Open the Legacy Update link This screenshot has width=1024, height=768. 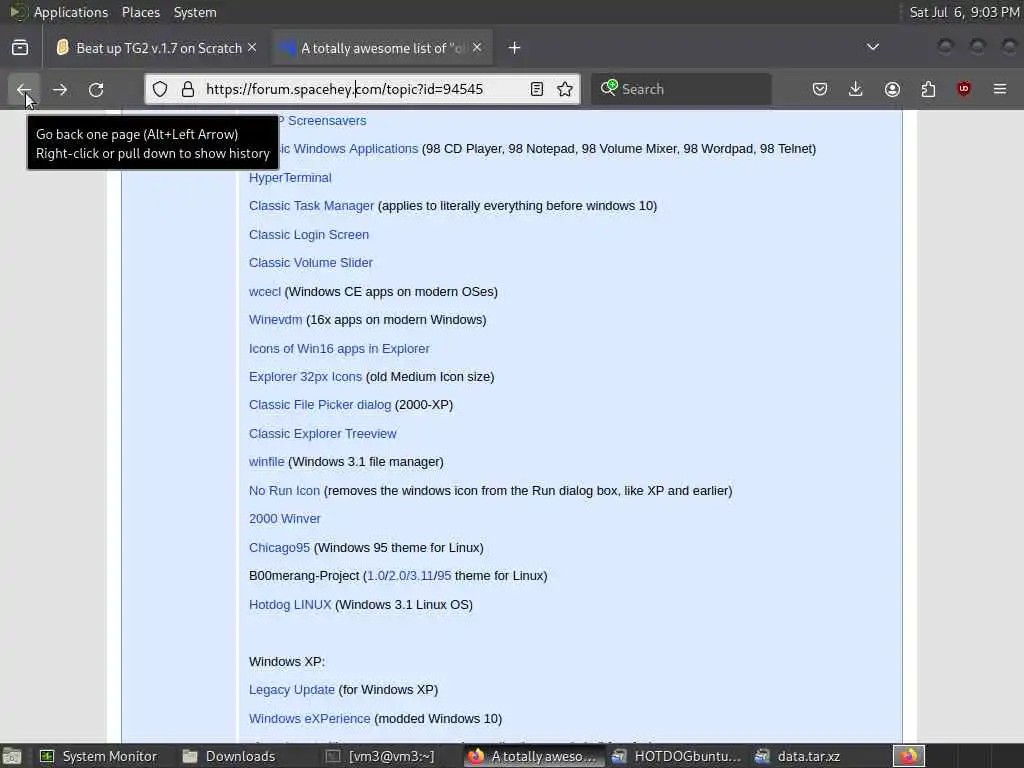pyautogui.click(x=291, y=690)
